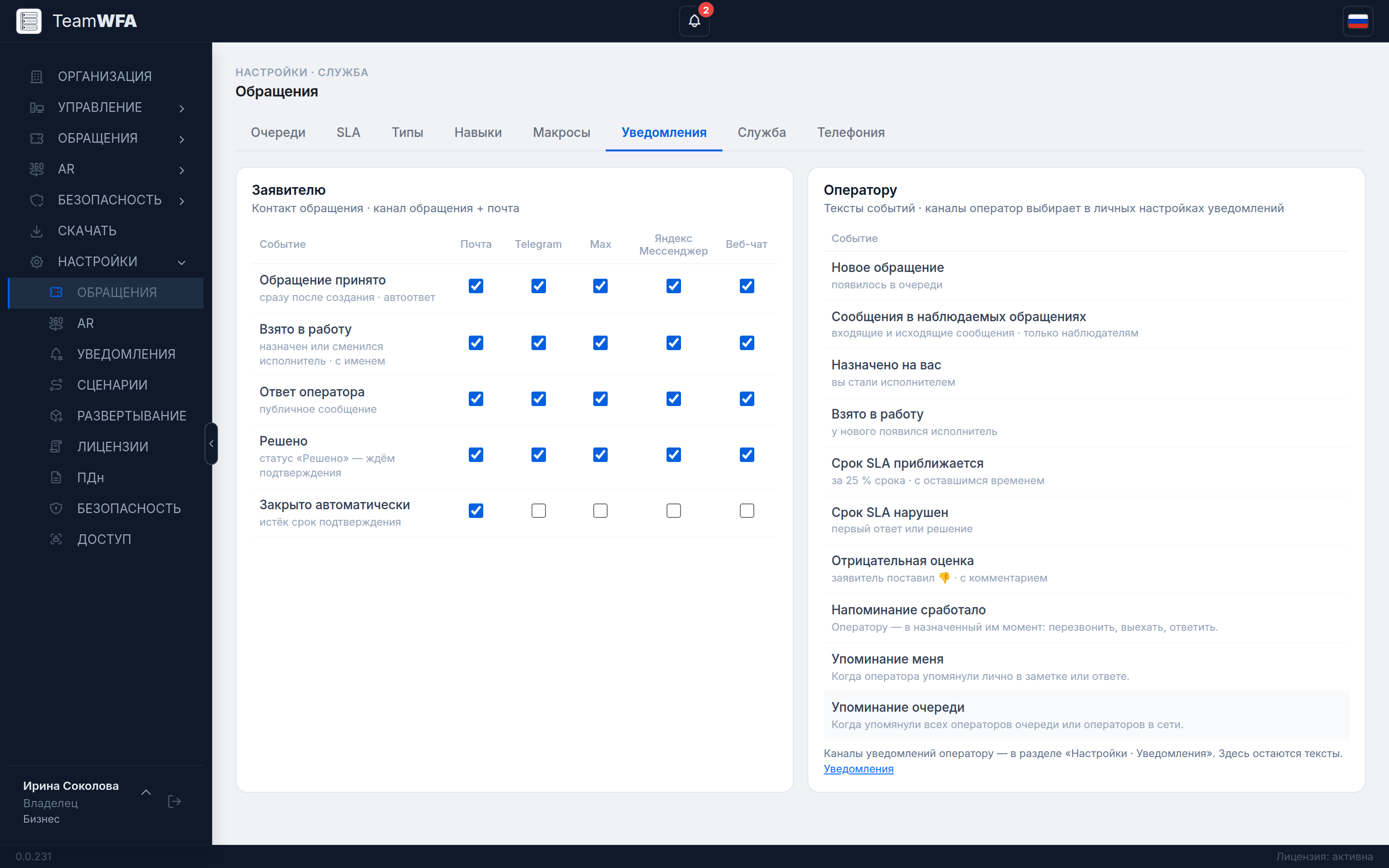Uncheck Яндекс Мессенджер for Решено
This screenshot has height=868, width=1389.
coord(673,455)
